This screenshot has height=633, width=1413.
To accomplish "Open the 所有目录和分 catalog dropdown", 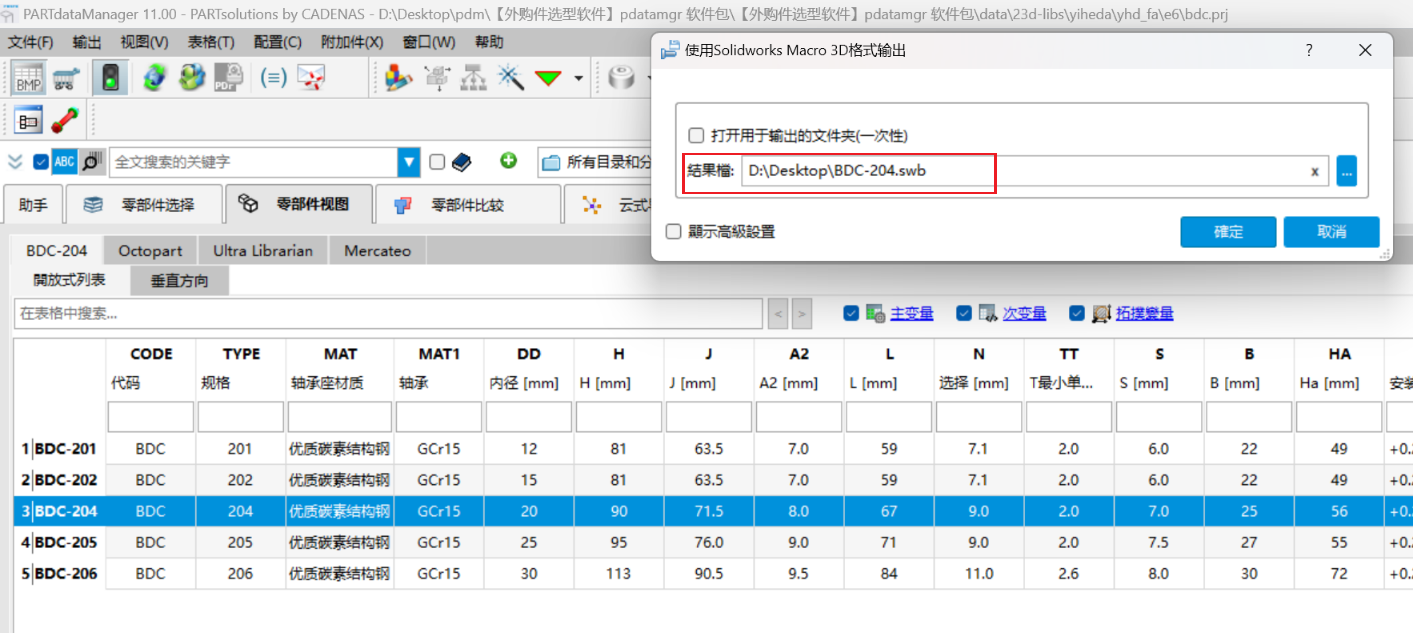I will point(597,162).
